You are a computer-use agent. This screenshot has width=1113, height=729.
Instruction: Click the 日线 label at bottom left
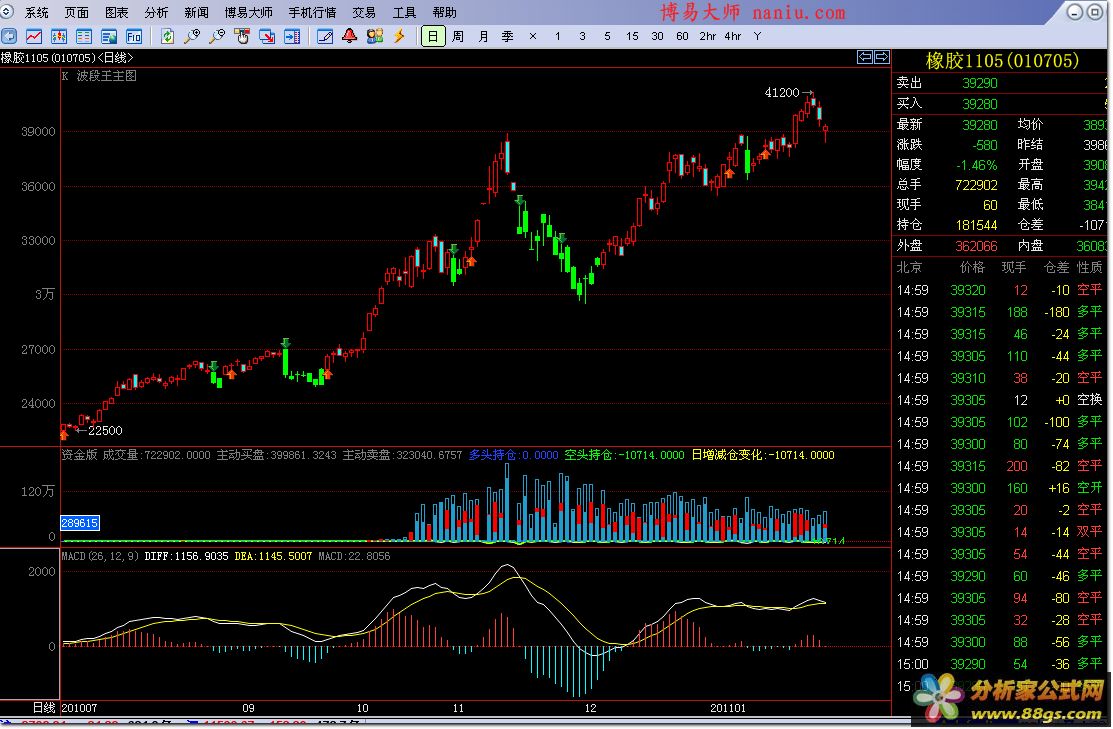pyautogui.click(x=44, y=707)
